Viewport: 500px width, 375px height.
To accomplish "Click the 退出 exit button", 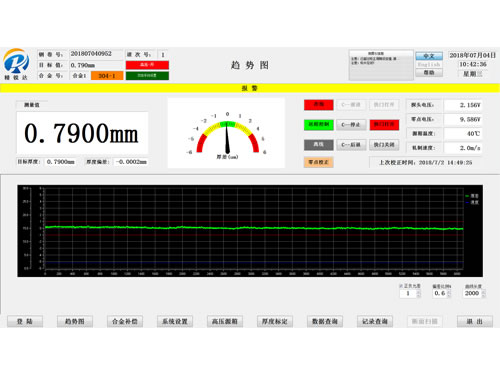I will point(475,321).
